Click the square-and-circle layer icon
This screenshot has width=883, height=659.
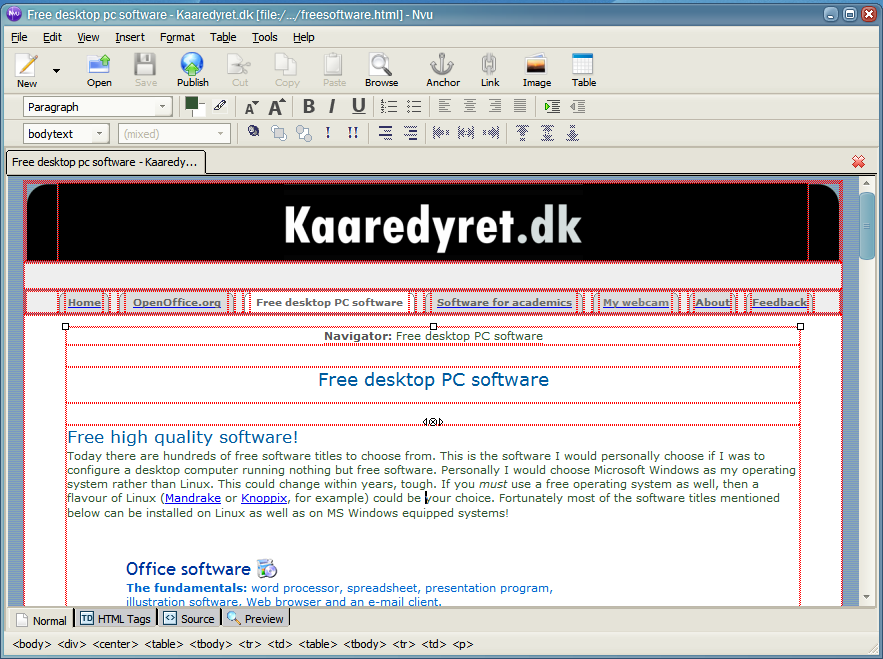(304, 133)
